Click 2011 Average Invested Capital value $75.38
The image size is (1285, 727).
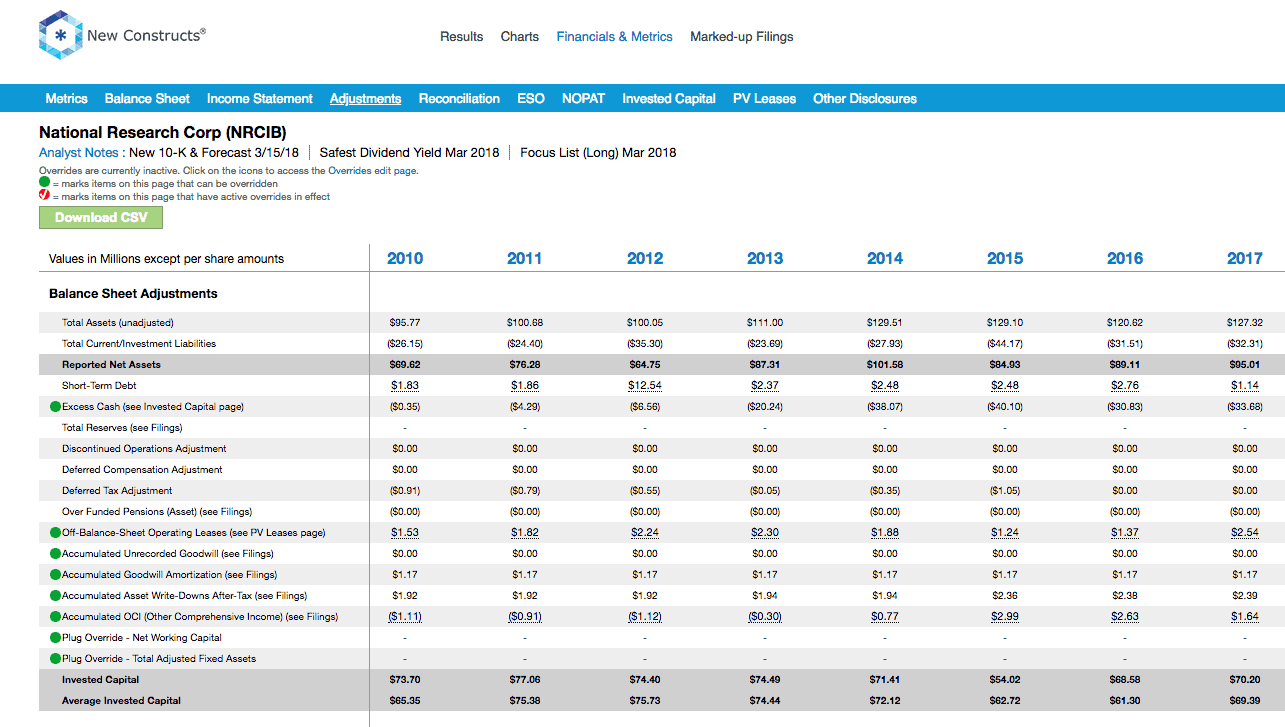525,701
